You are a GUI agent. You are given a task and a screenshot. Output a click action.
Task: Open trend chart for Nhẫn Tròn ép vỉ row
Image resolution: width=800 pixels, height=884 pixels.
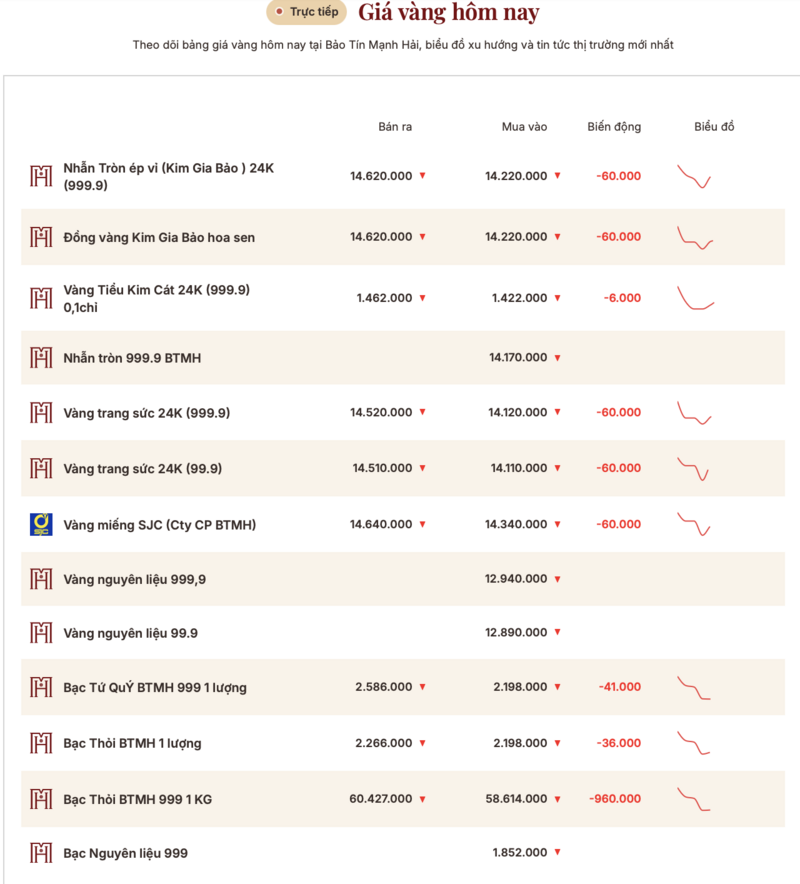[694, 176]
